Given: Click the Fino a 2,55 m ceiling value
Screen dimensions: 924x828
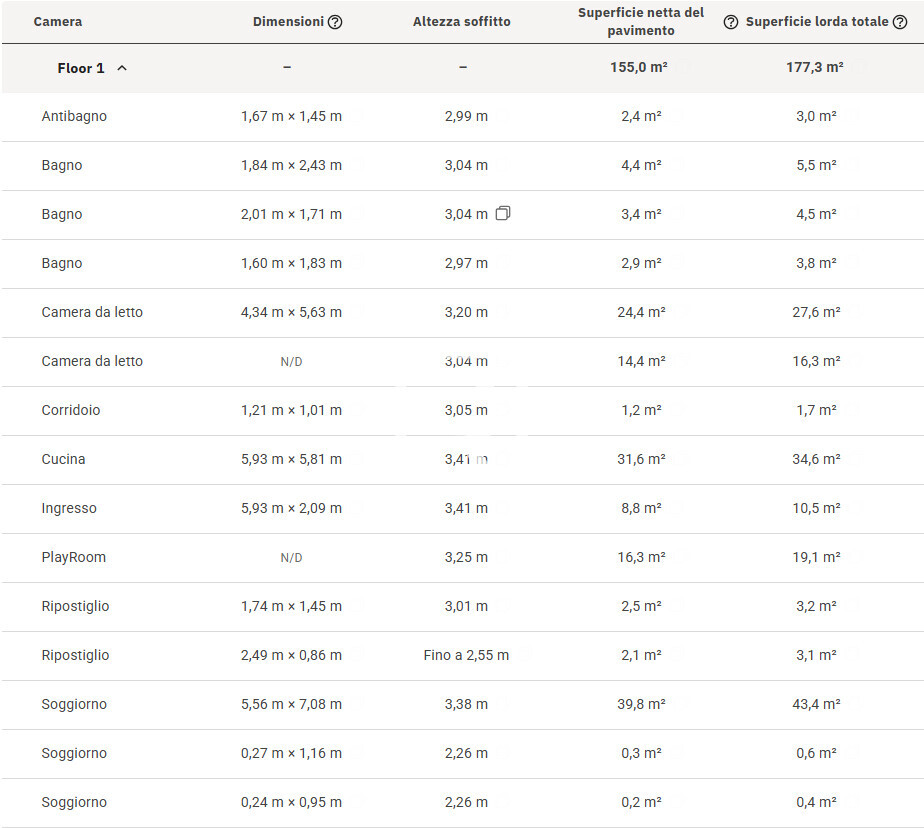Looking at the screenshot, I should tap(466, 655).
